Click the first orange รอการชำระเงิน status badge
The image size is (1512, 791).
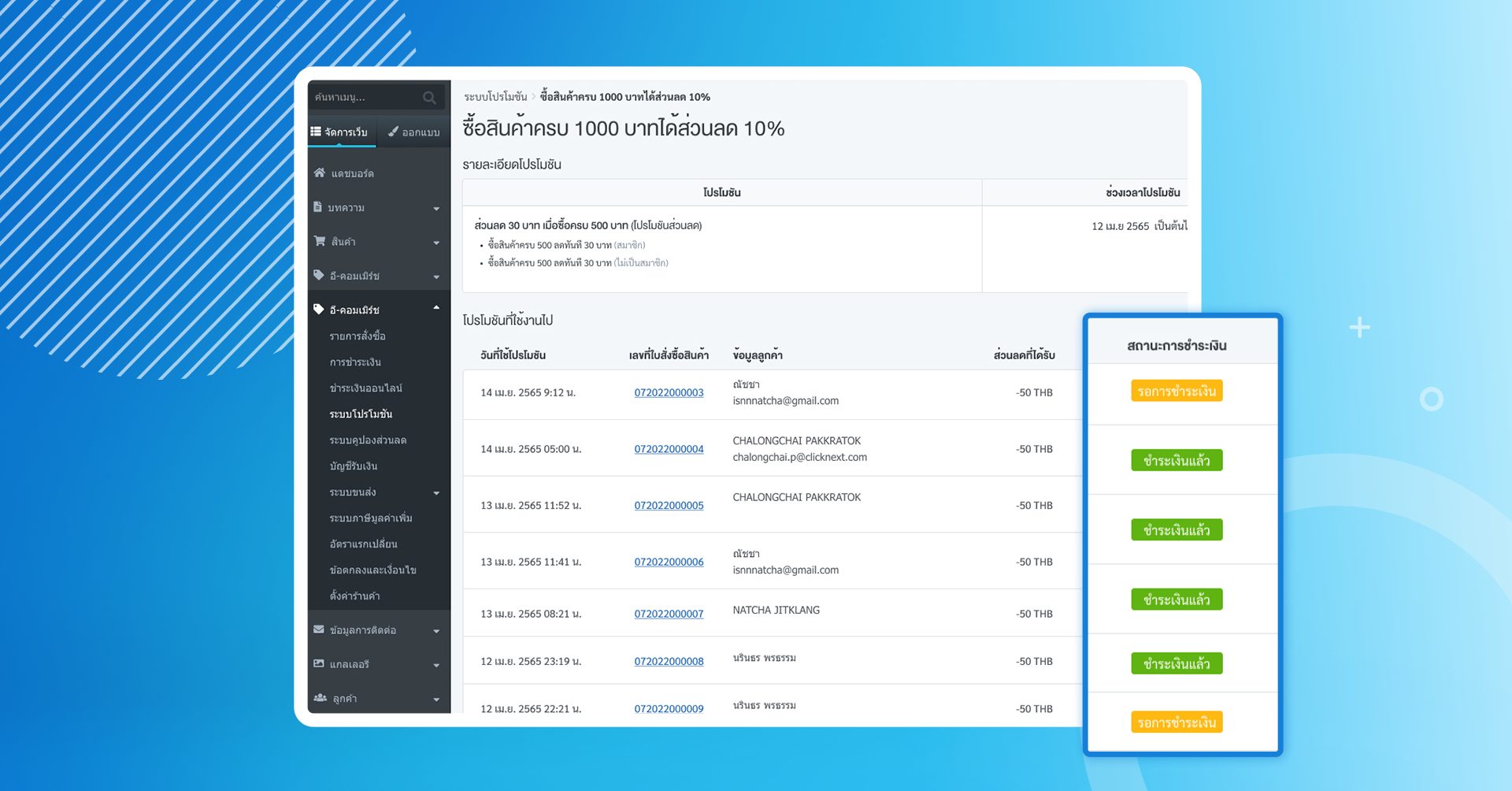1177,392
